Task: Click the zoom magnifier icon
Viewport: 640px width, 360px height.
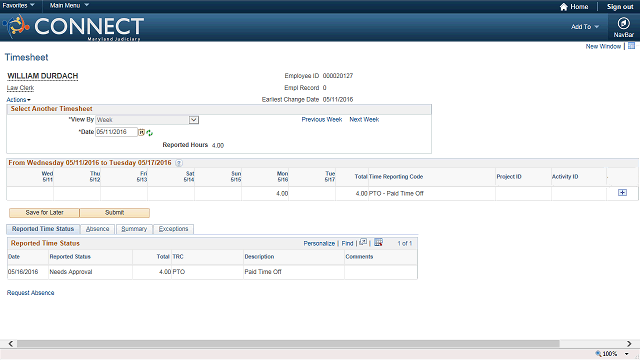Action: pos(598,353)
